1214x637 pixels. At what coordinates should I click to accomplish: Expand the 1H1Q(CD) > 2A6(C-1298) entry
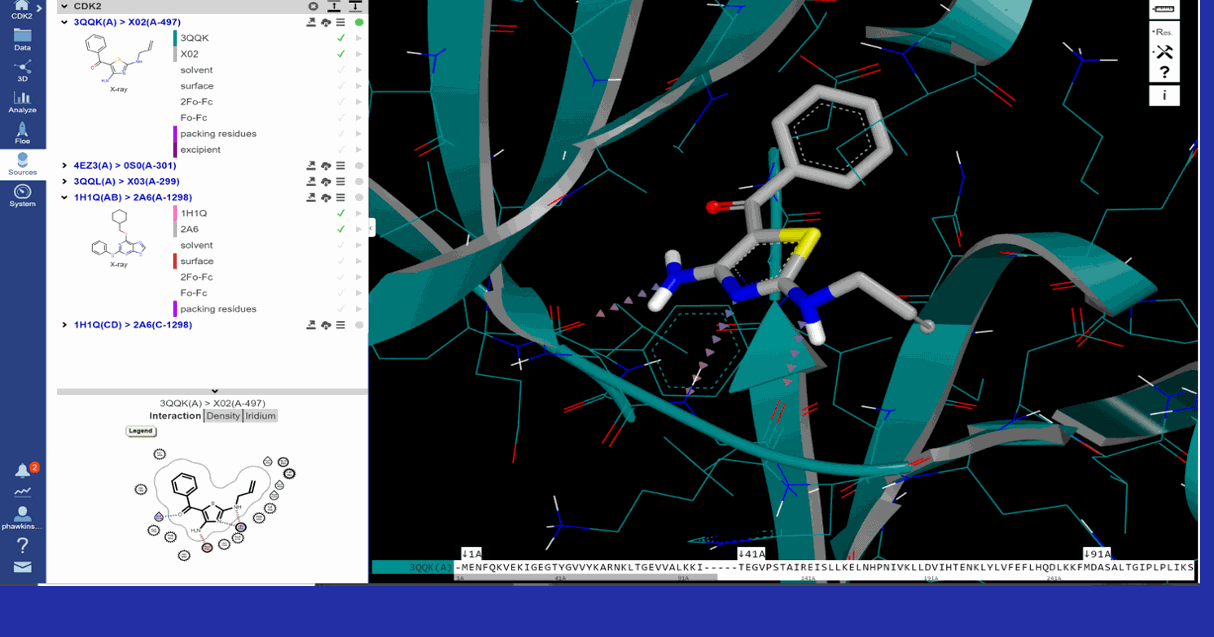[x=63, y=324]
